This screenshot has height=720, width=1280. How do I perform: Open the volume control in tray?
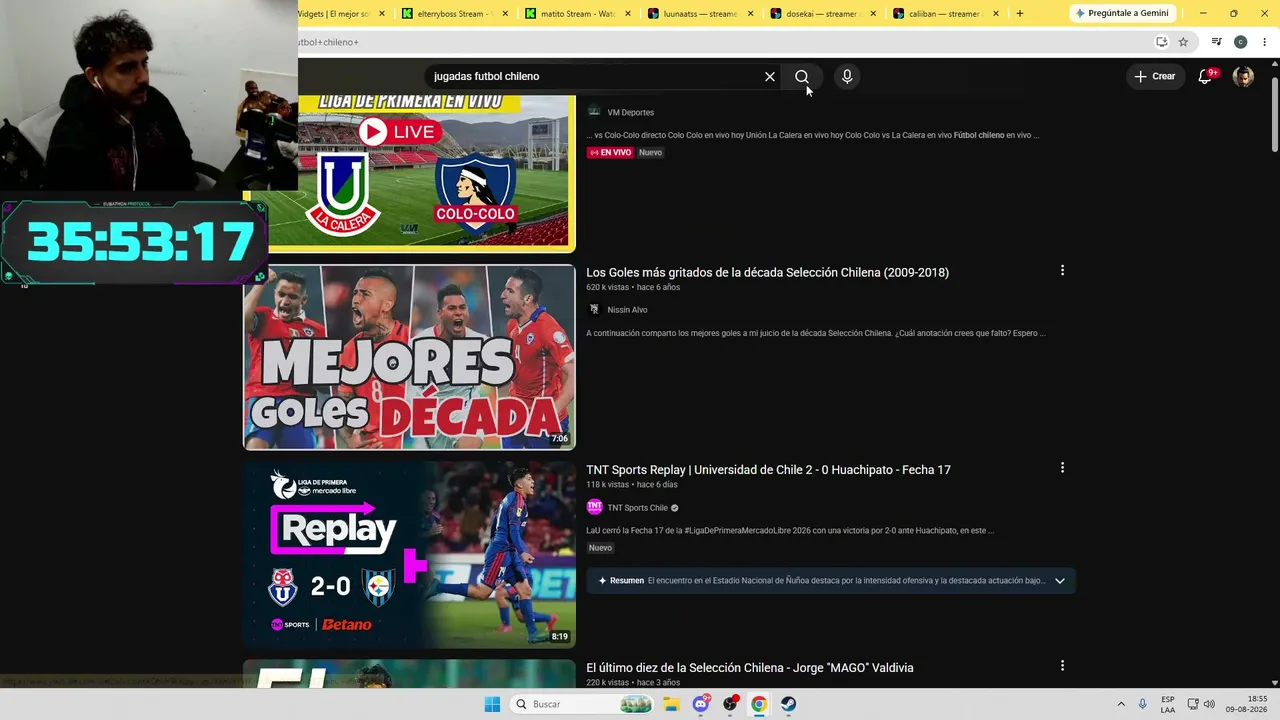pyautogui.click(x=1209, y=704)
